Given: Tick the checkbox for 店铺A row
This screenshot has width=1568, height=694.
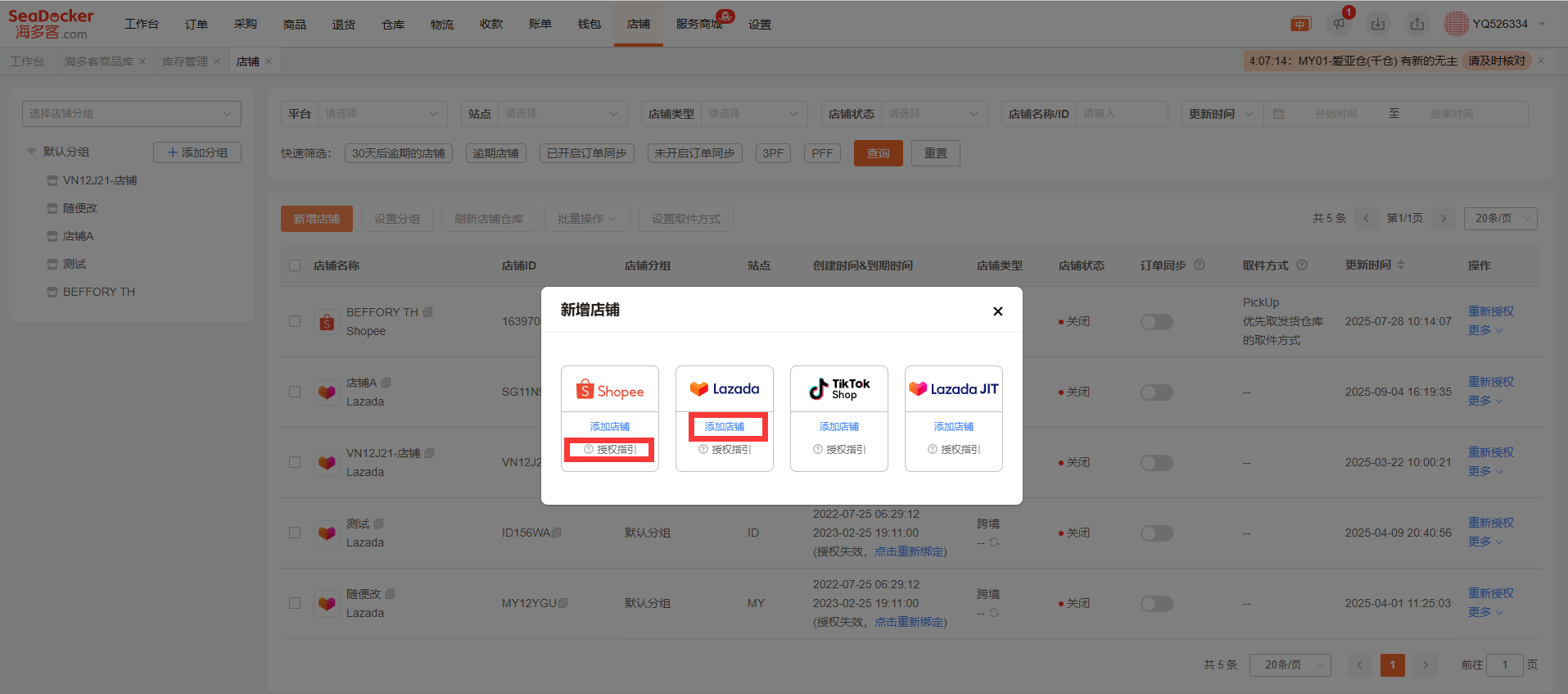Looking at the screenshot, I should [x=295, y=392].
